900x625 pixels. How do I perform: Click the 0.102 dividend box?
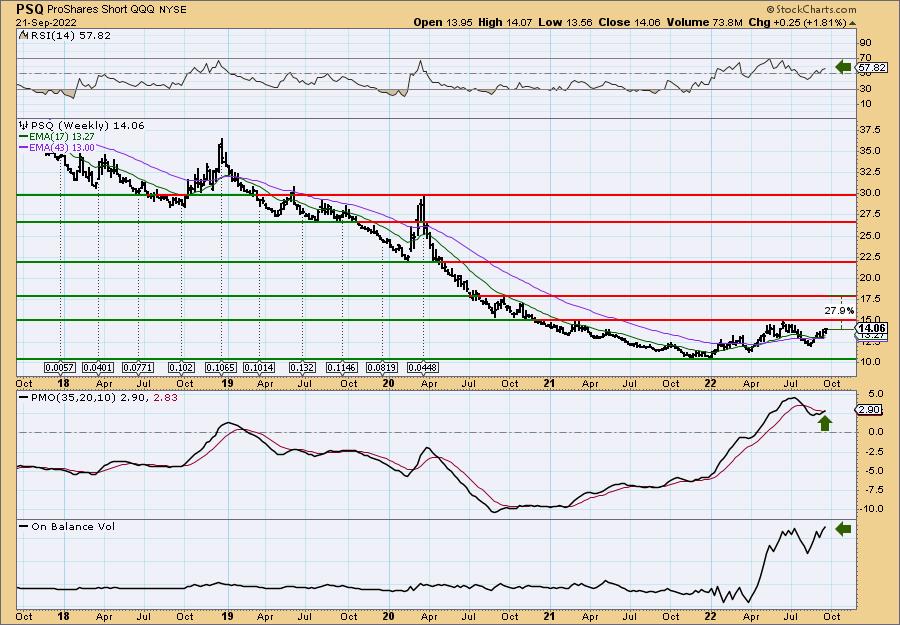181,367
